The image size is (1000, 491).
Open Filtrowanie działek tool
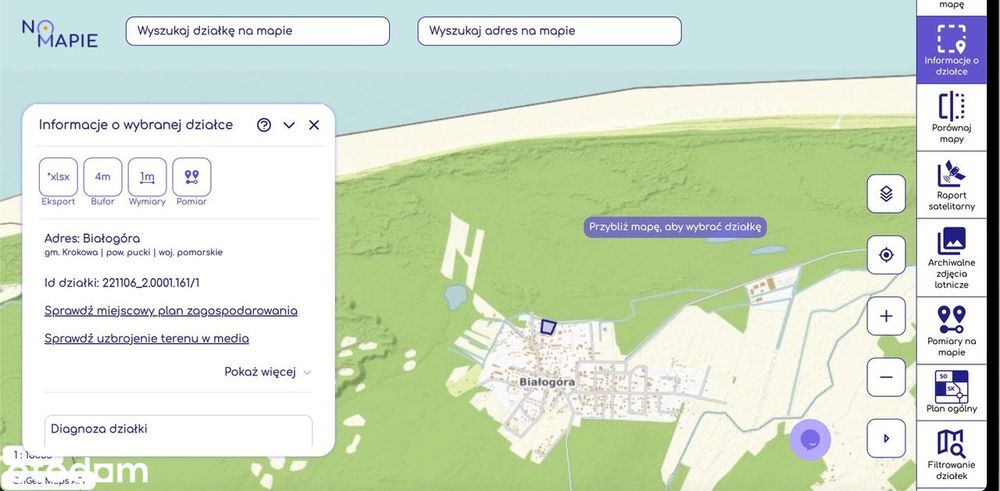(x=951, y=453)
